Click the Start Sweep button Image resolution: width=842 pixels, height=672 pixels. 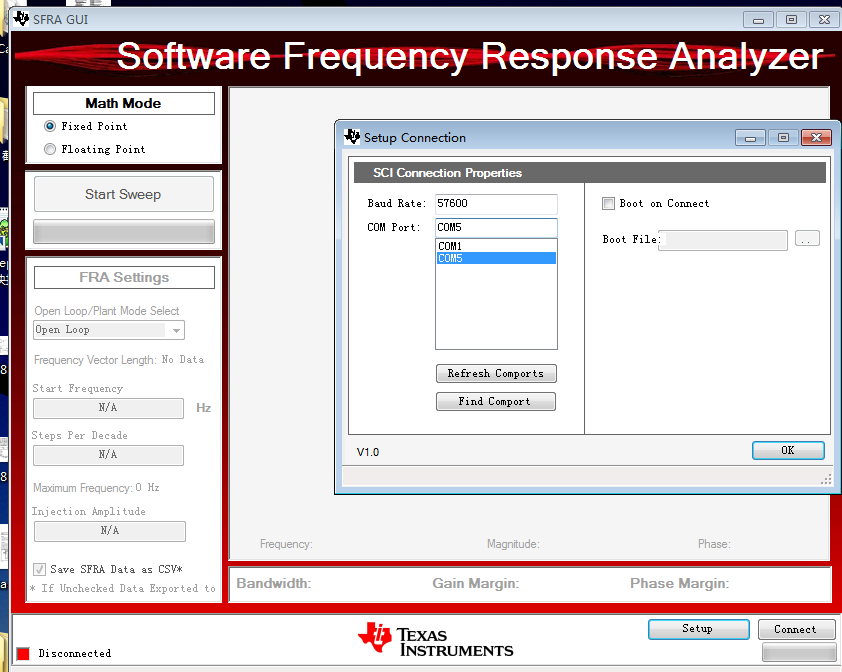124,194
